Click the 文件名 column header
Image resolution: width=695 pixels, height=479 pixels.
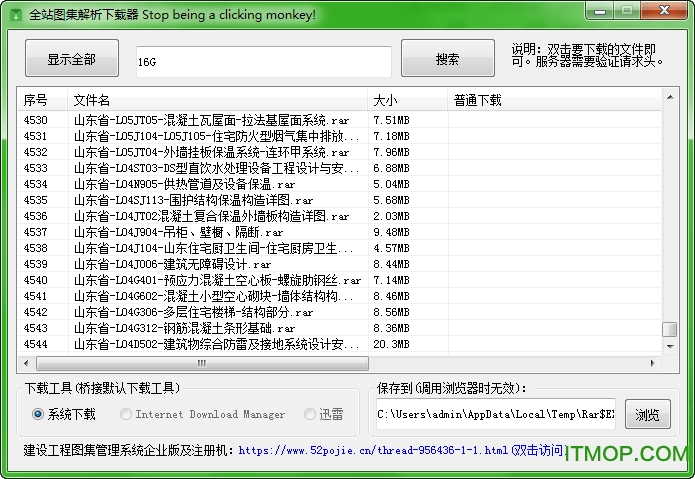pyautogui.click(x=90, y=100)
